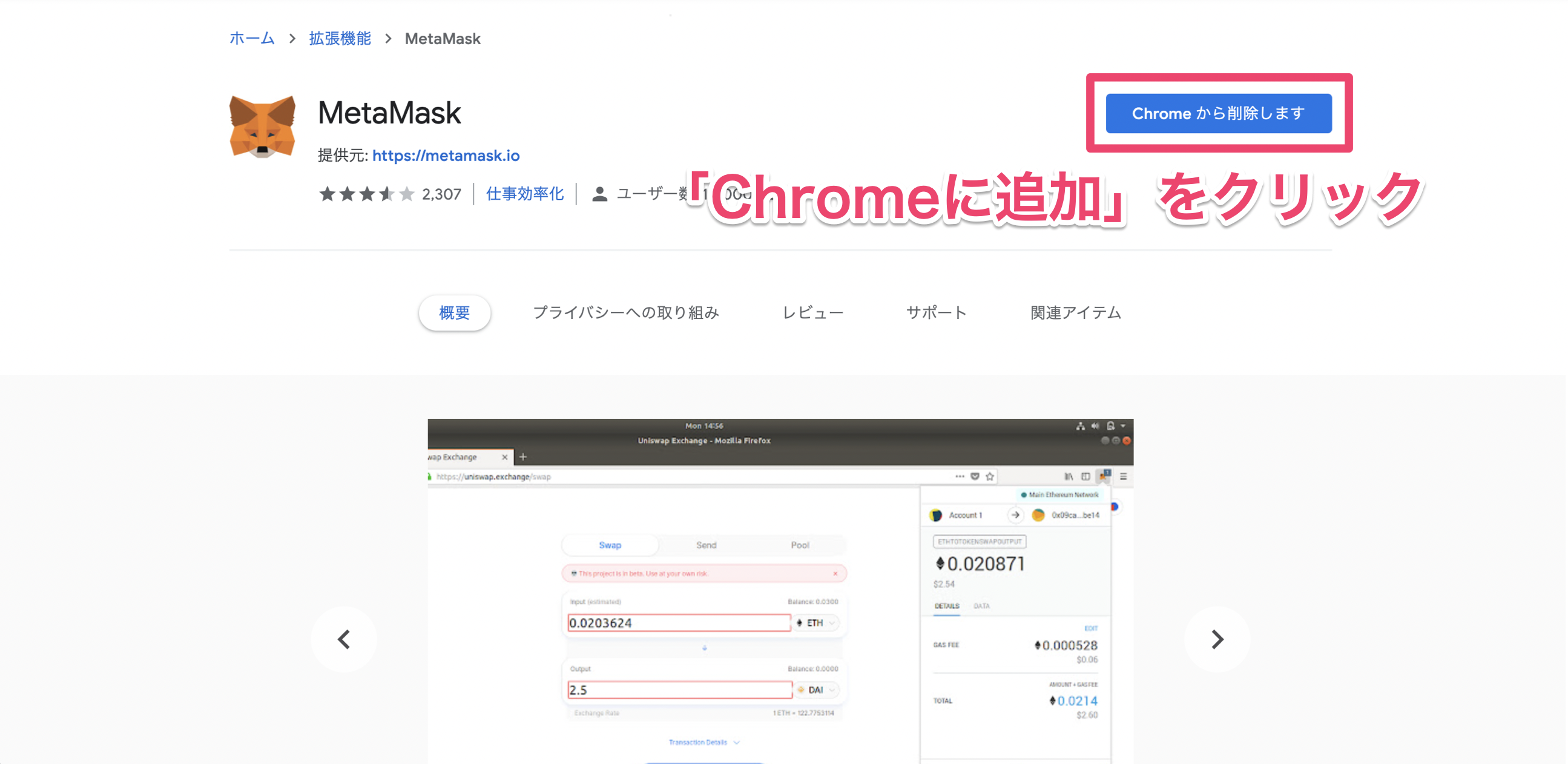Click the 2,307 ratings count
This screenshot has width=1568, height=764.
pyautogui.click(x=441, y=194)
